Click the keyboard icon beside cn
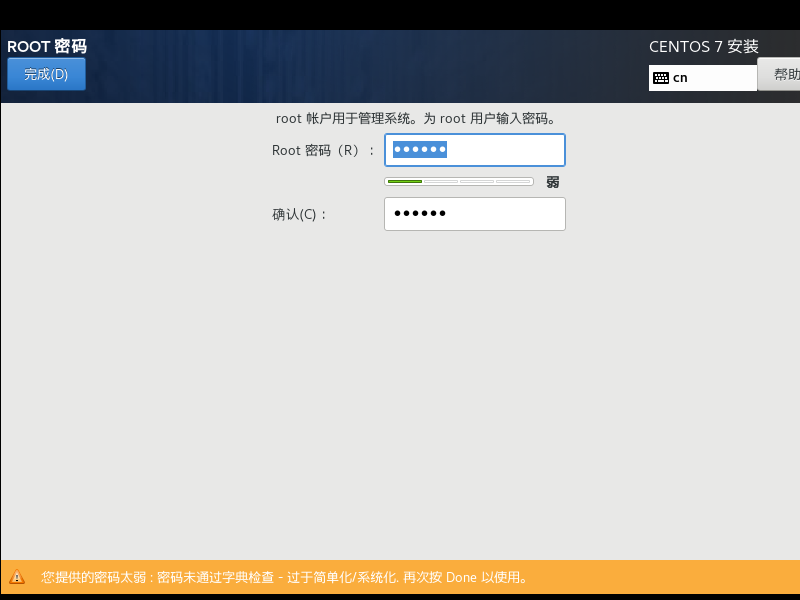 click(661, 78)
